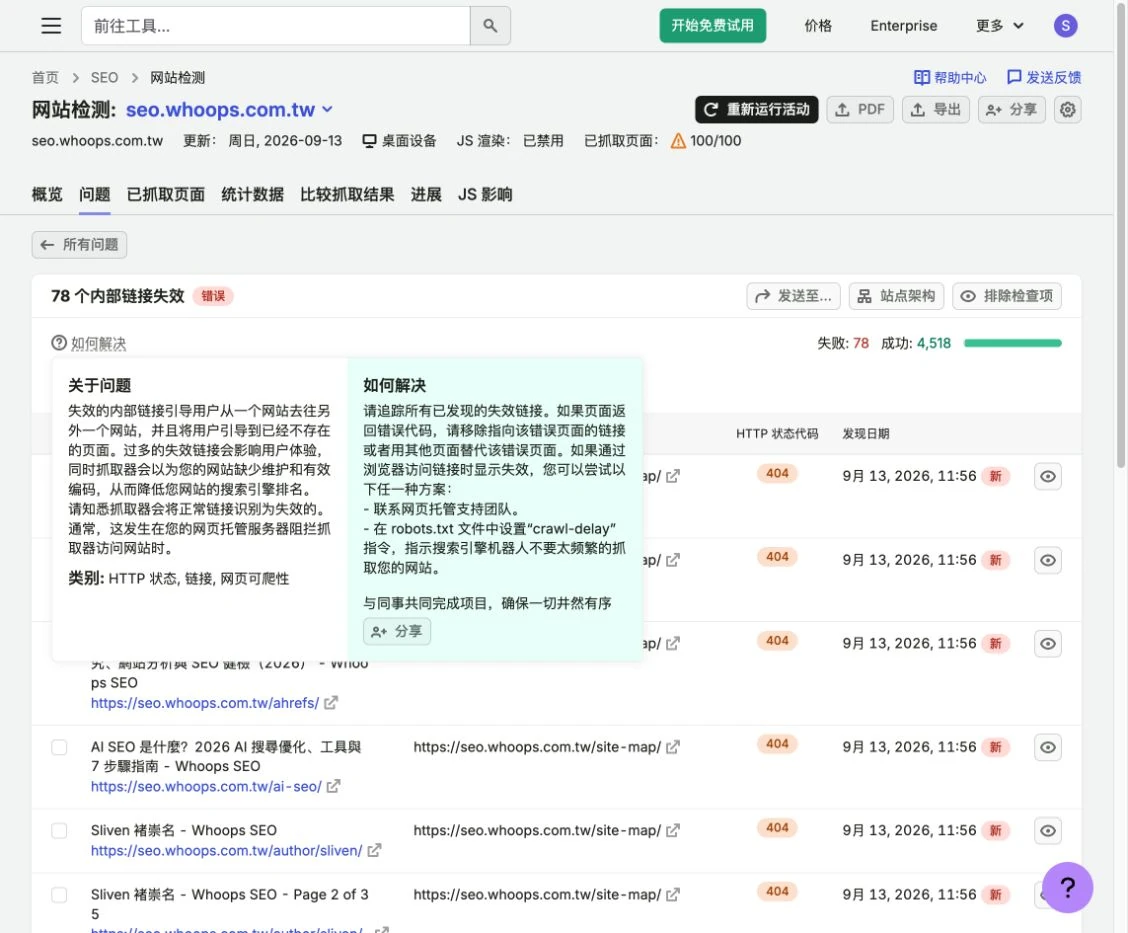This screenshot has height=933, width=1128.
Task: Expand the seo.whoops.com.tw project dropdown
Action: click(327, 109)
